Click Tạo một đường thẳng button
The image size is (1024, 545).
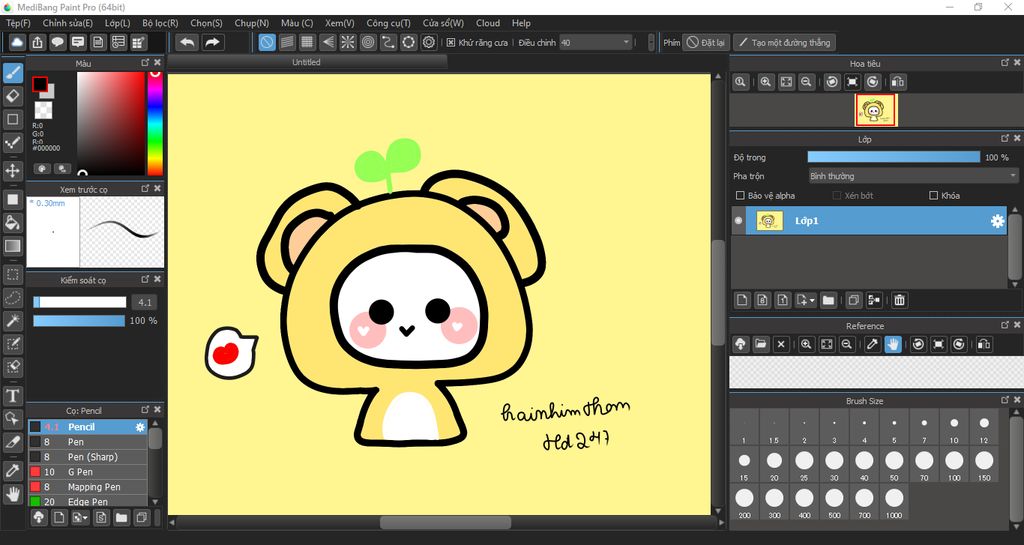784,42
